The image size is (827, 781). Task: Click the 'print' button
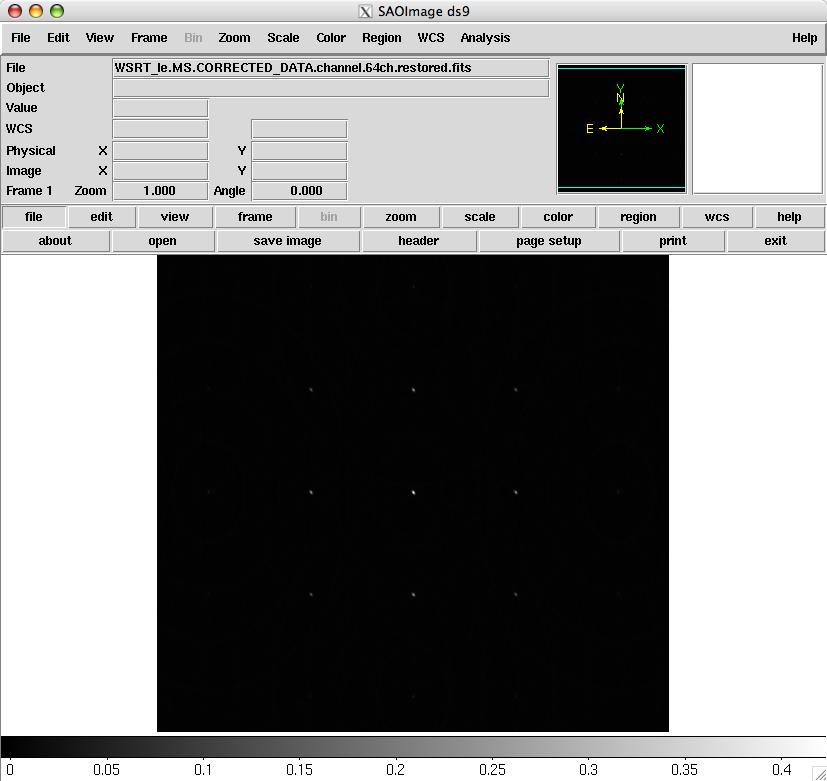coord(672,241)
